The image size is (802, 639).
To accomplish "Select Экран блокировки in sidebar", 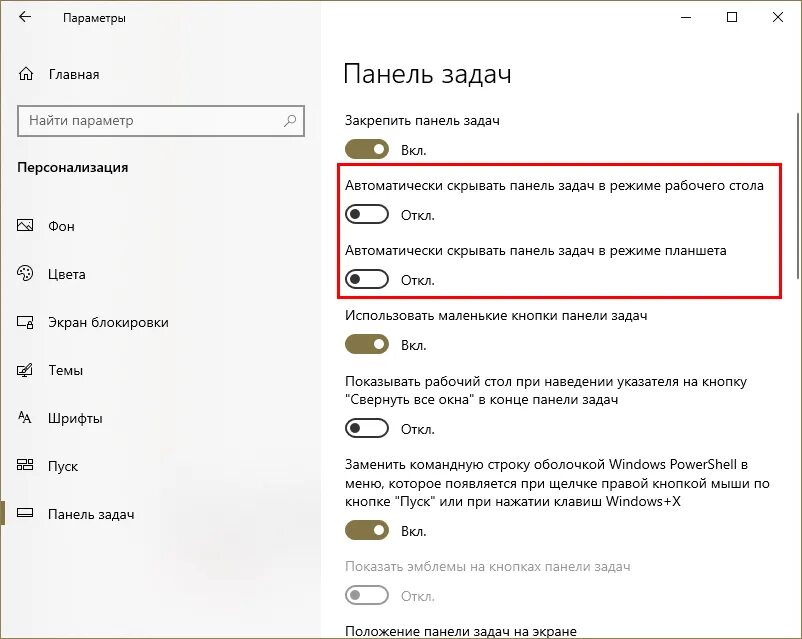I will [x=108, y=322].
